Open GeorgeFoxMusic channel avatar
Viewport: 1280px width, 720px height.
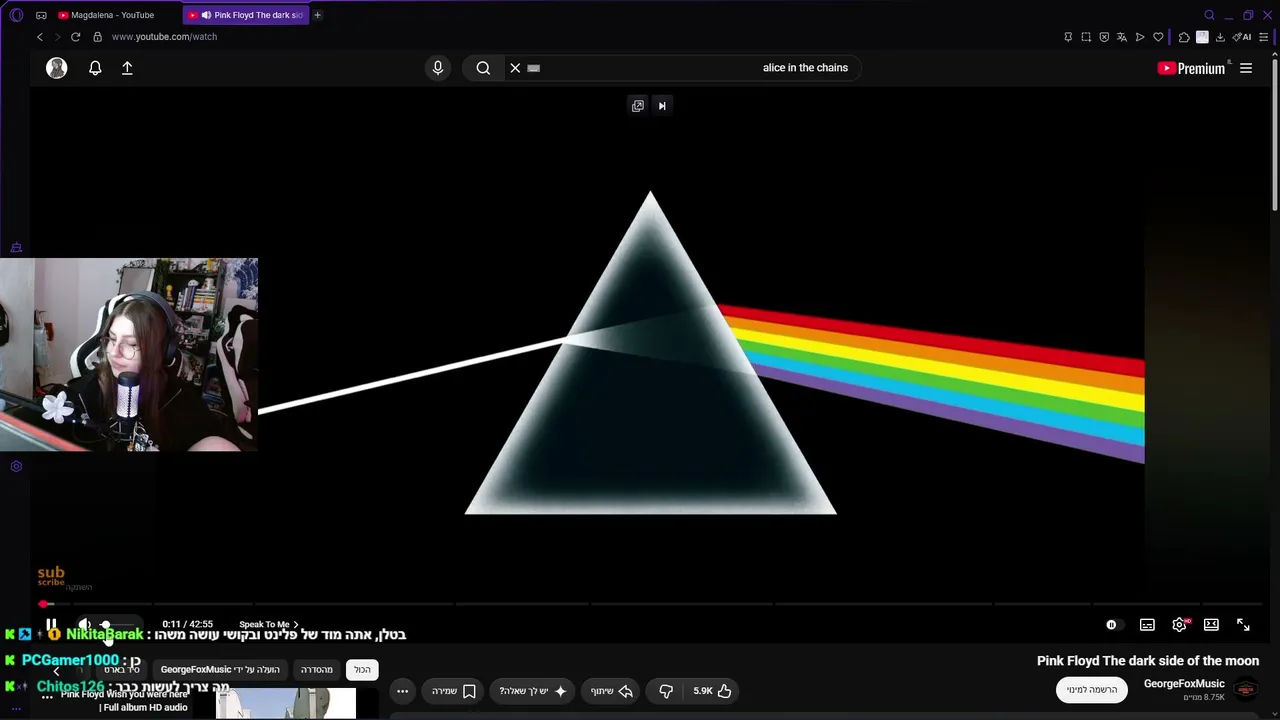click(1246, 690)
